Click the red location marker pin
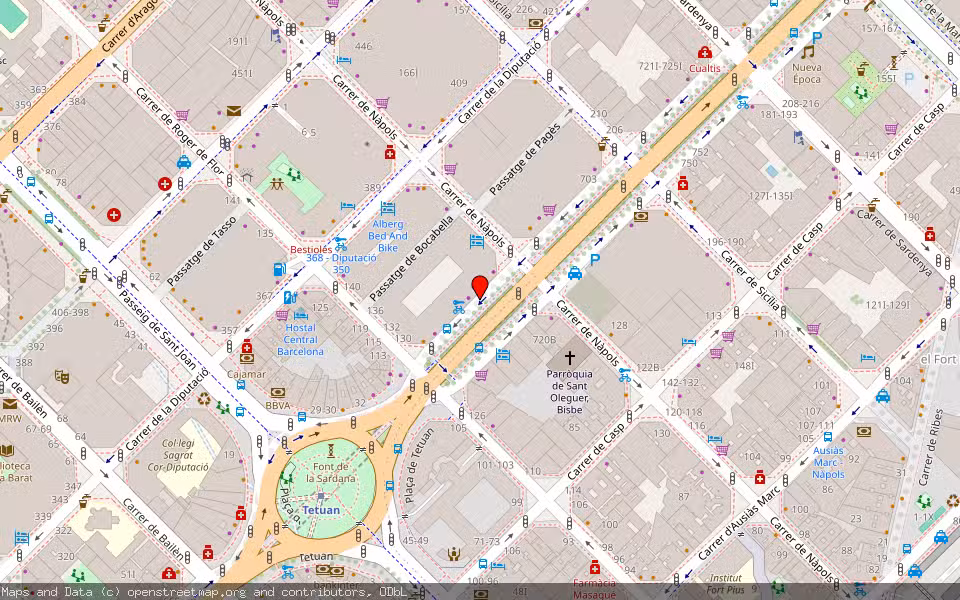 (x=480, y=283)
